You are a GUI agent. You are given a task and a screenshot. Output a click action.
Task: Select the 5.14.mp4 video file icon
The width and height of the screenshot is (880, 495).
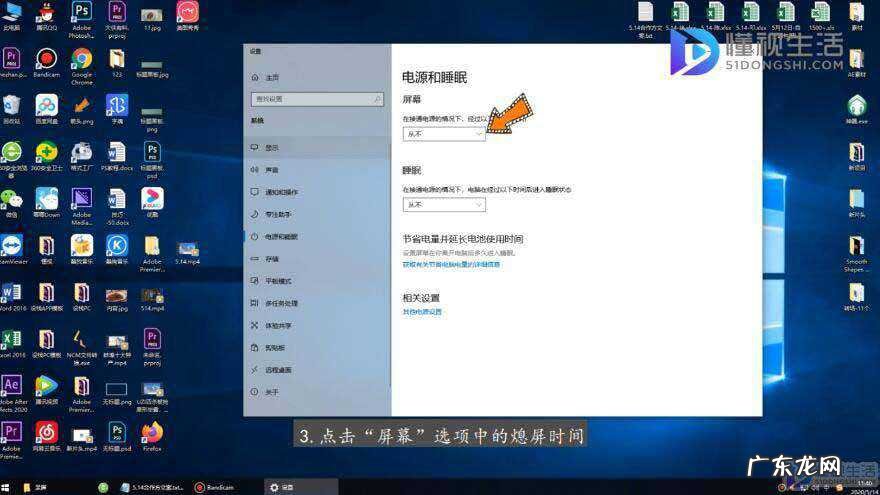click(187, 252)
